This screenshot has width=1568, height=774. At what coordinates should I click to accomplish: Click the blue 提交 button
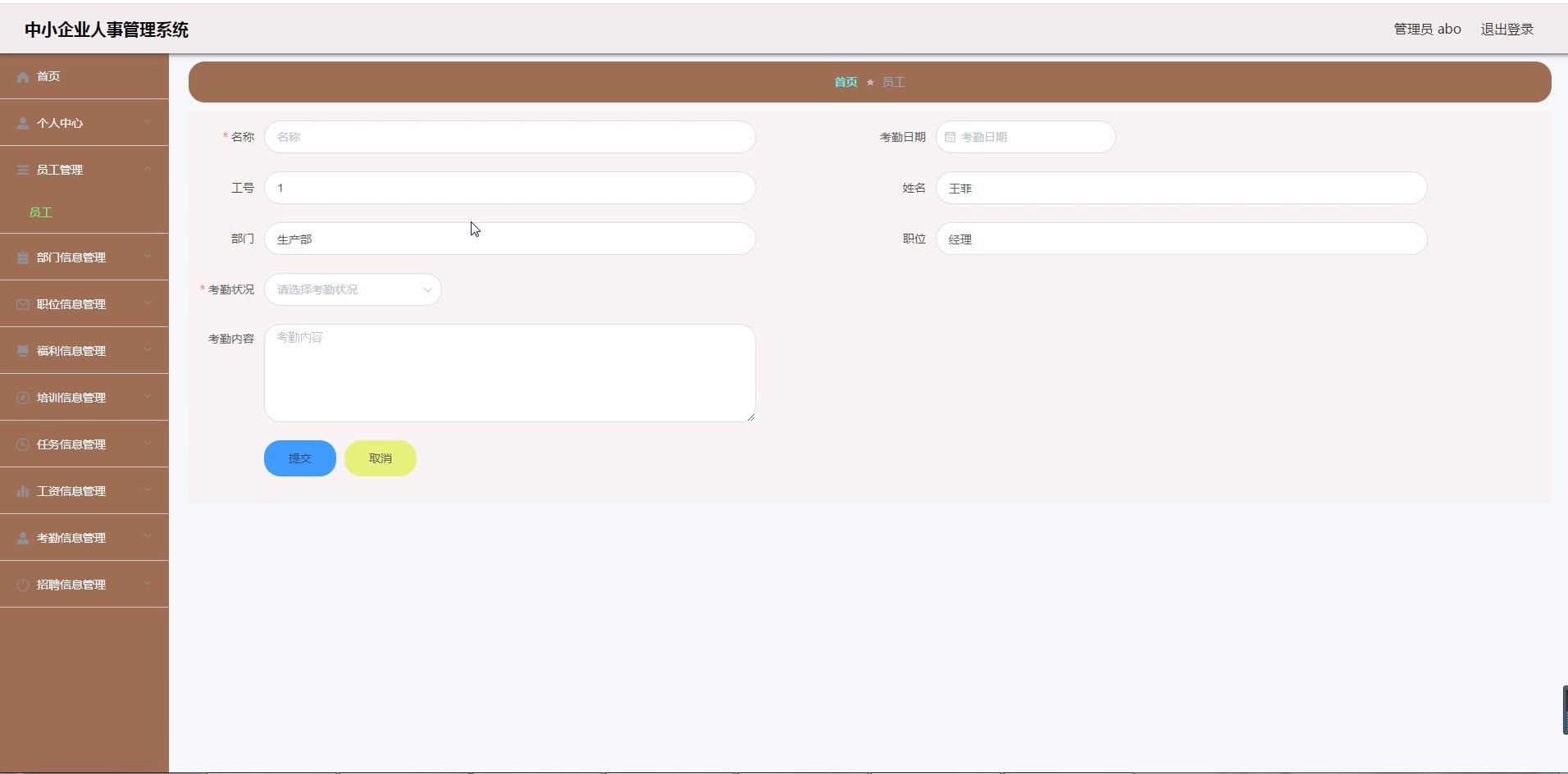tap(299, 458)
